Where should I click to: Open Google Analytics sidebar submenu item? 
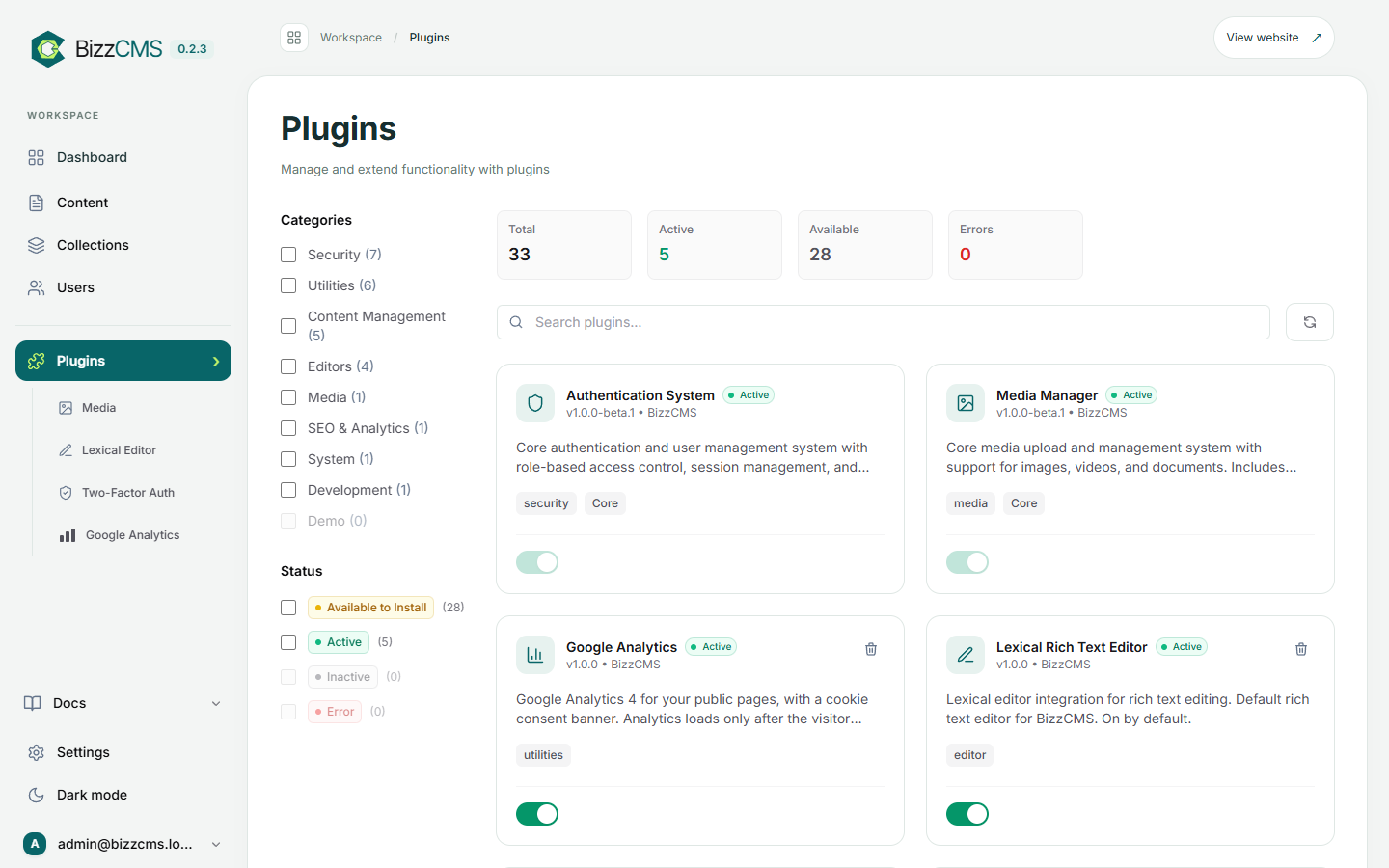120,535
